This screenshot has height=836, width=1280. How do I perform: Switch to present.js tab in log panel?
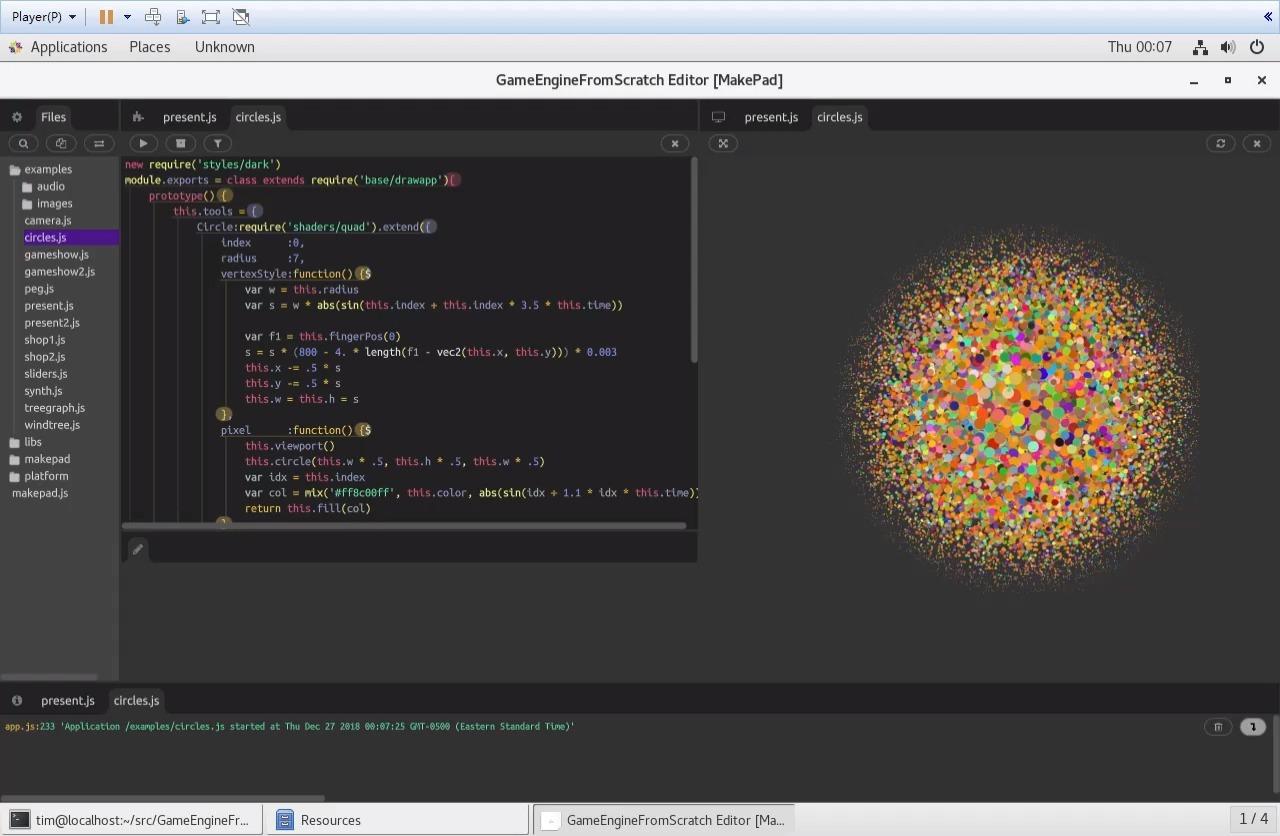[x=68, y=700]
